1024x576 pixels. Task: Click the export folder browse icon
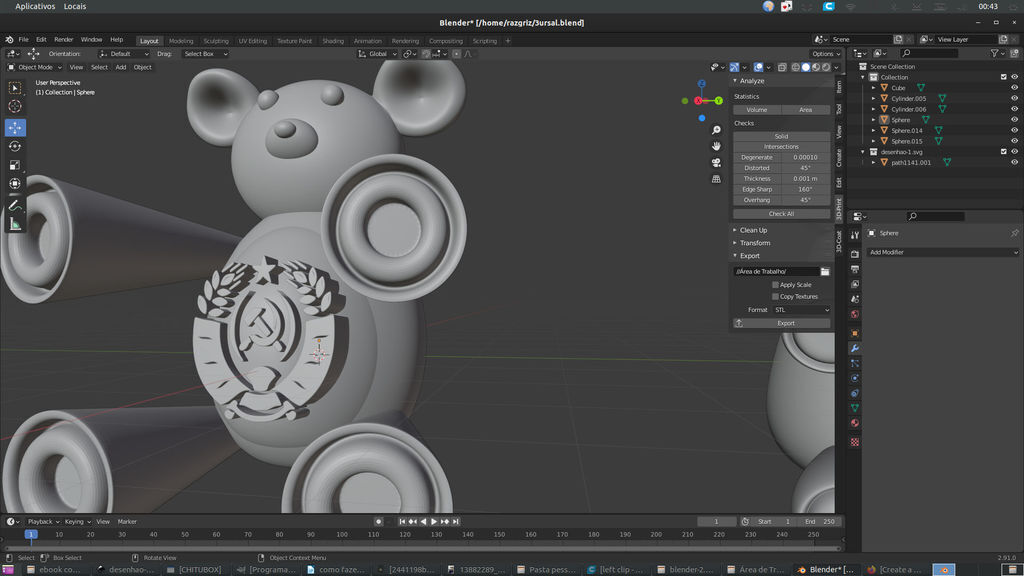(825, 272)
